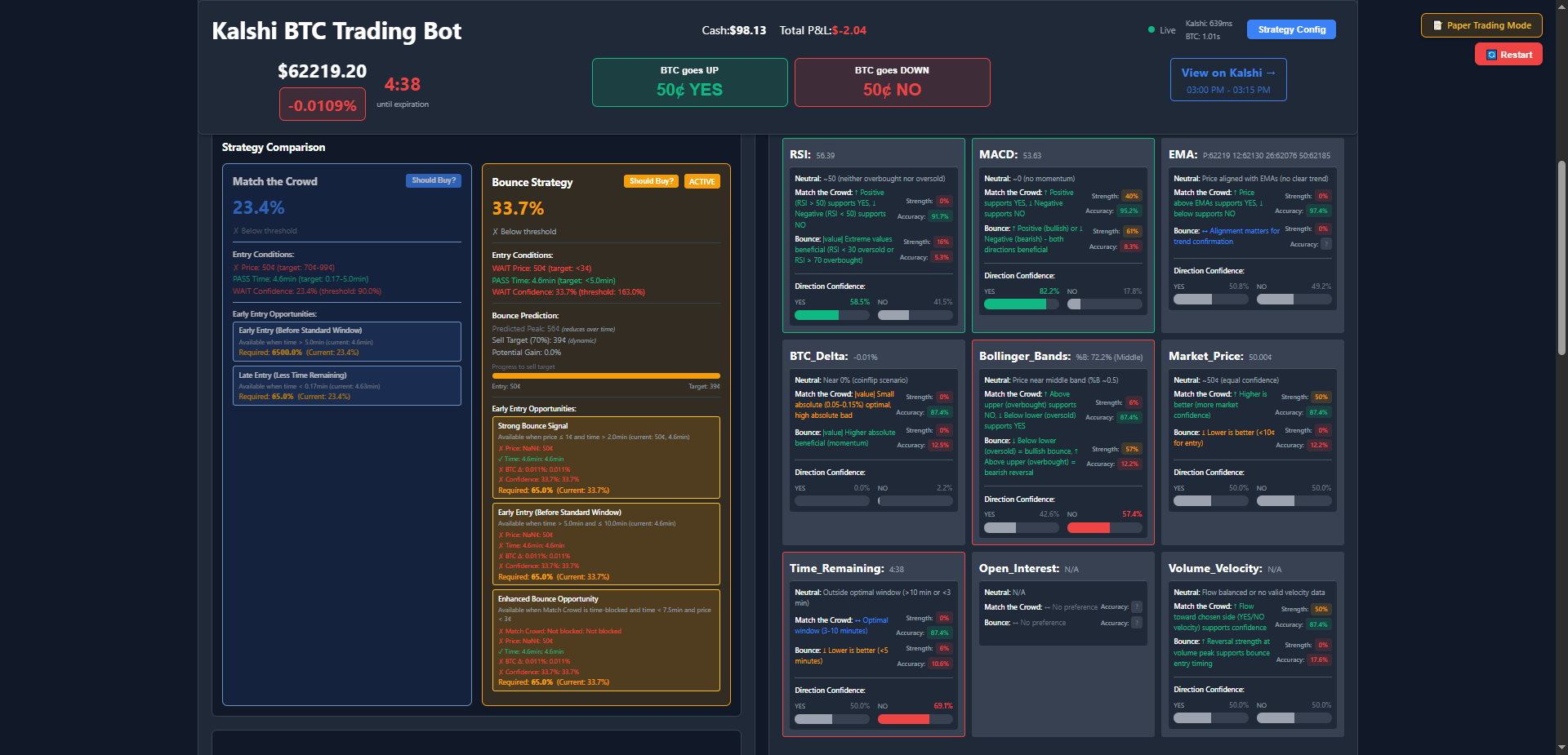Click the green Live status dot

coord(1151,29)
